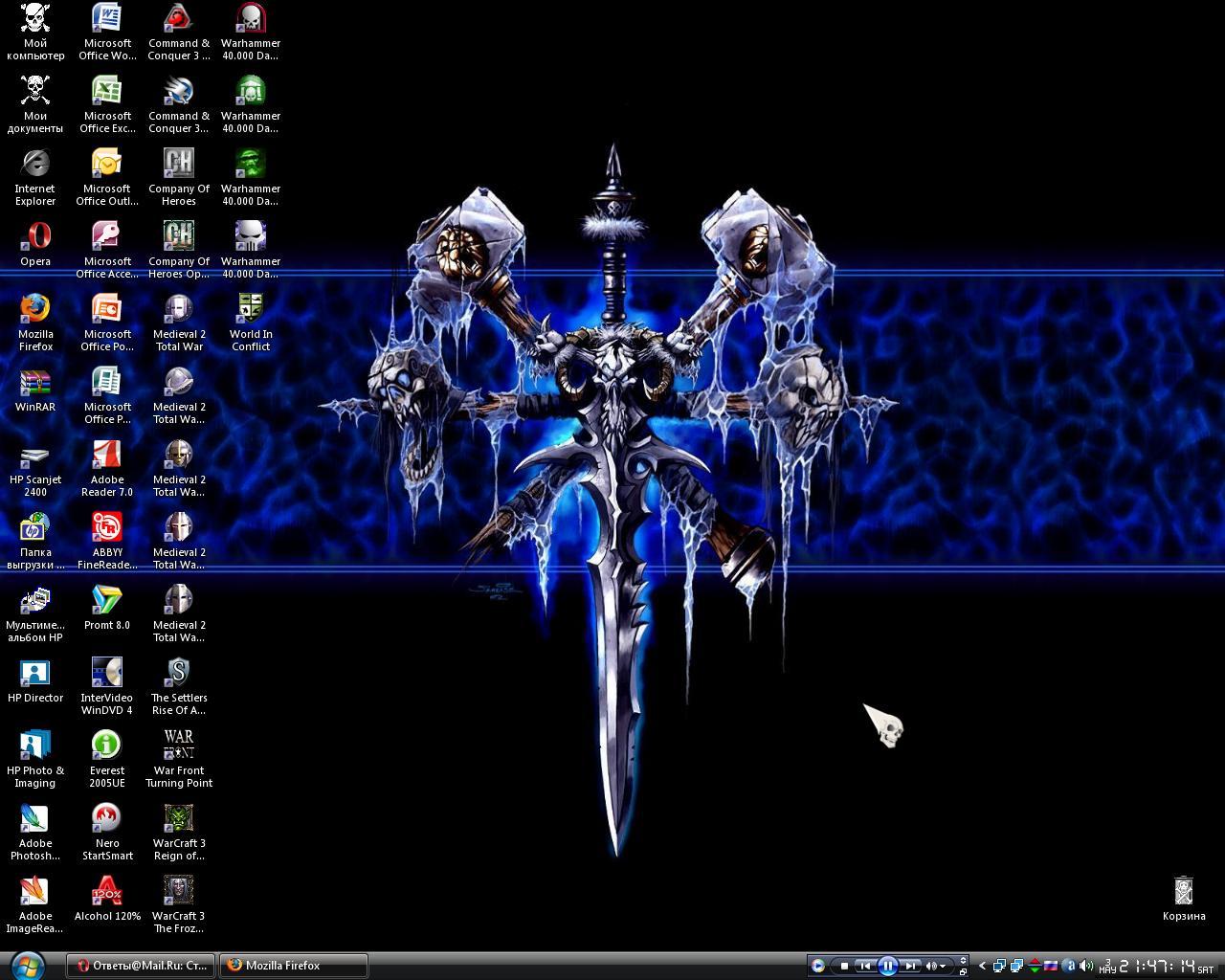The height and width of the screenshot is (980, 1225).
Task: Switch to Ответы@Mail.Ru taskbar window
Action: coord(142,965)
